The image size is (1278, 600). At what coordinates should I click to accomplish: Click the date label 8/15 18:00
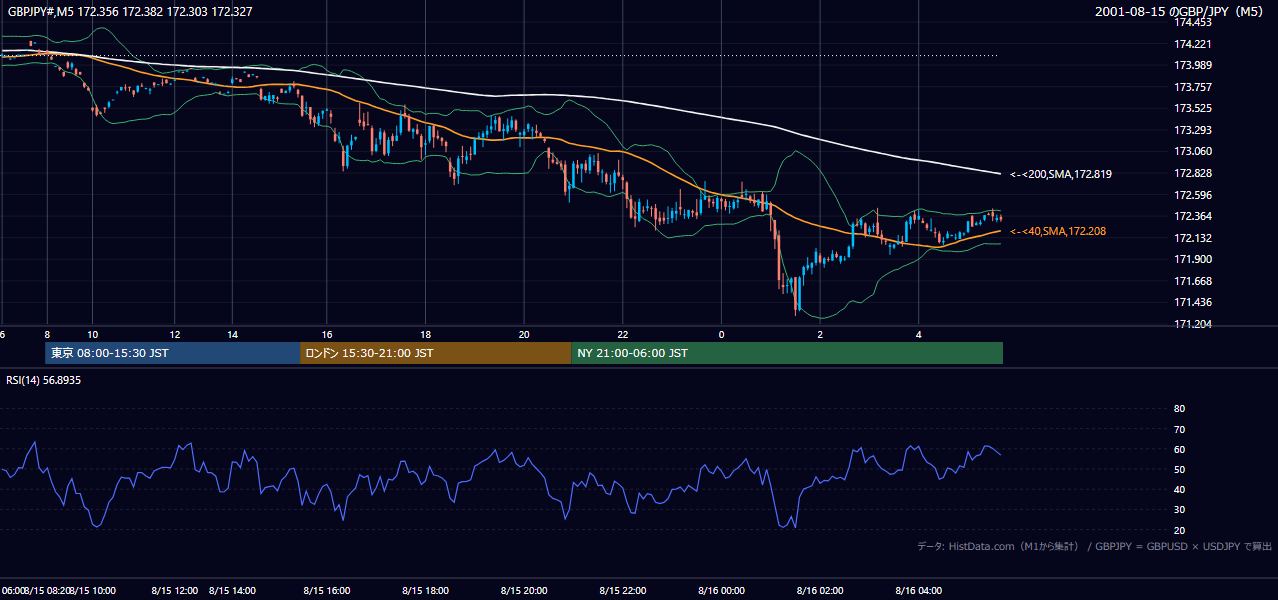tap(428, 591)
